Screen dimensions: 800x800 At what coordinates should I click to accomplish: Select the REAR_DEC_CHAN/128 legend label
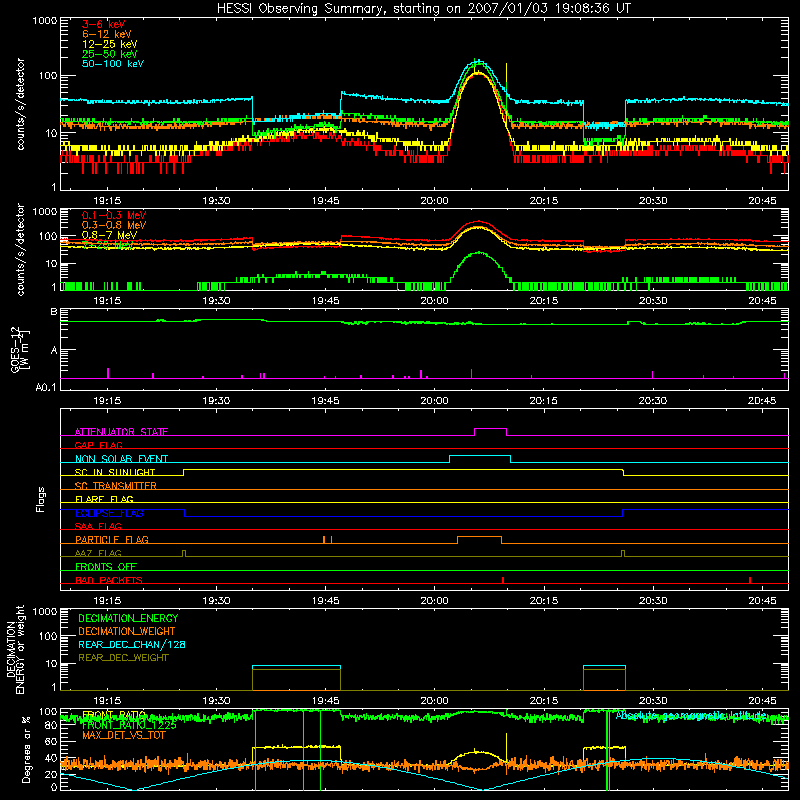[132, 644]
